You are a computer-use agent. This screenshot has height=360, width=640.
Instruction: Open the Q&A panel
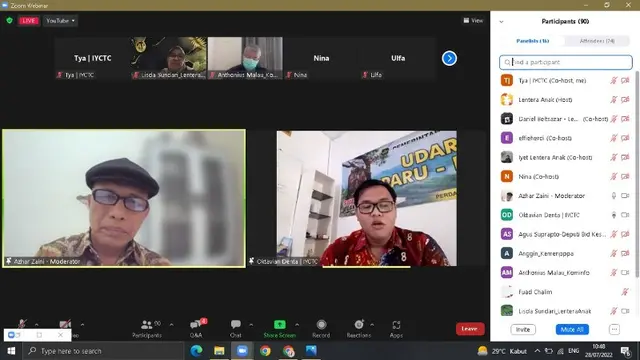point(196,329)
